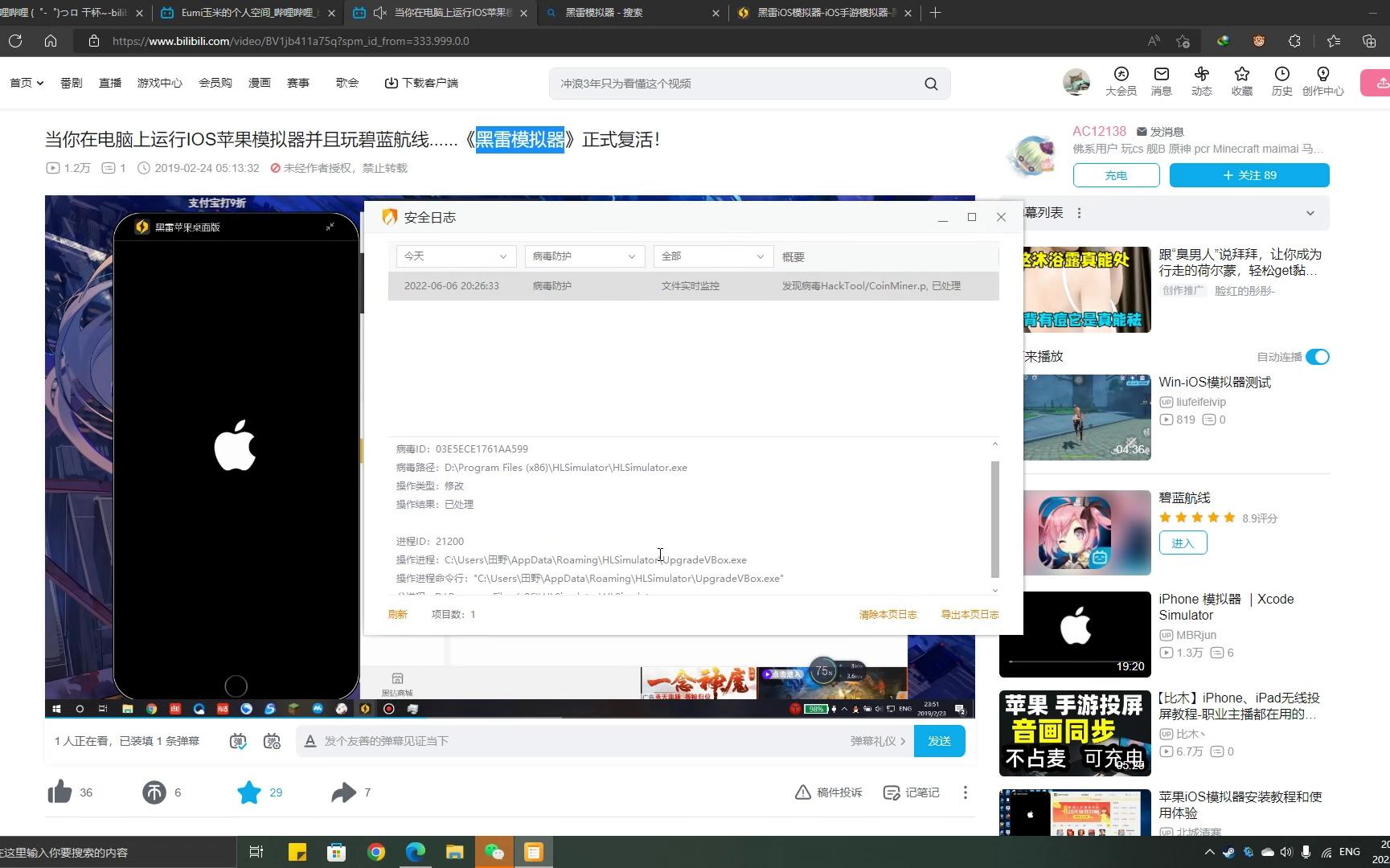The width and height of the screenshot is (1390, 868).
Task: Open the 番剧 nav item
Action: click(x=72, y=83)
